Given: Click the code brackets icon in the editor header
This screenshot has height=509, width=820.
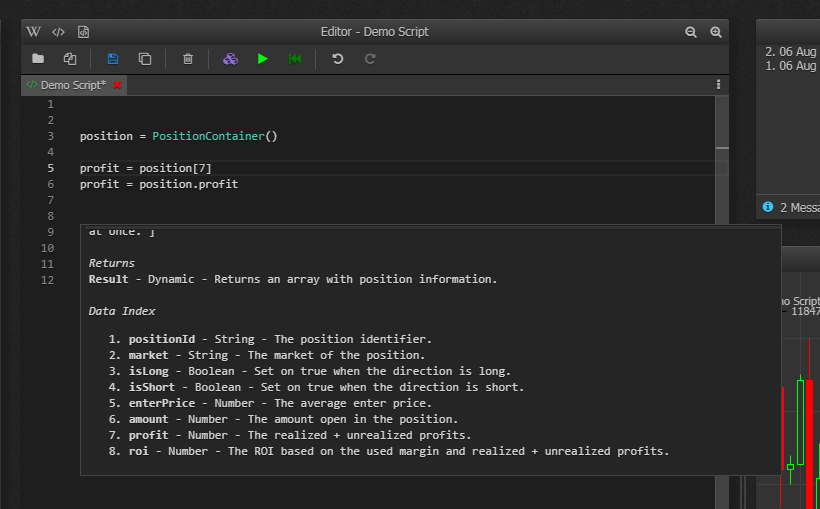Looking at the screenshot, I should point(58,32).
